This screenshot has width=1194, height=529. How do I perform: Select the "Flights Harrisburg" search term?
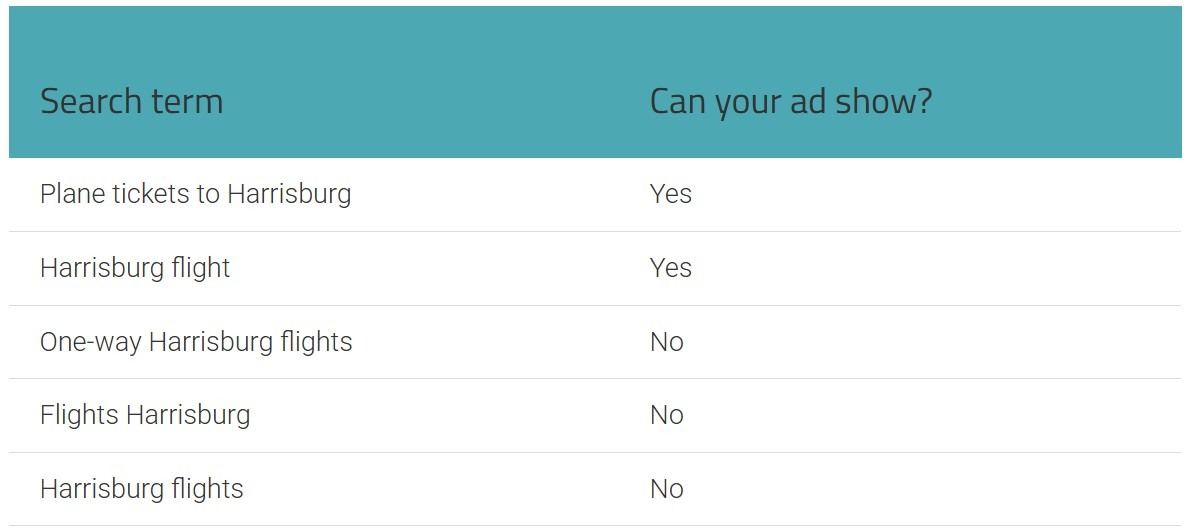tap(145, 414)
